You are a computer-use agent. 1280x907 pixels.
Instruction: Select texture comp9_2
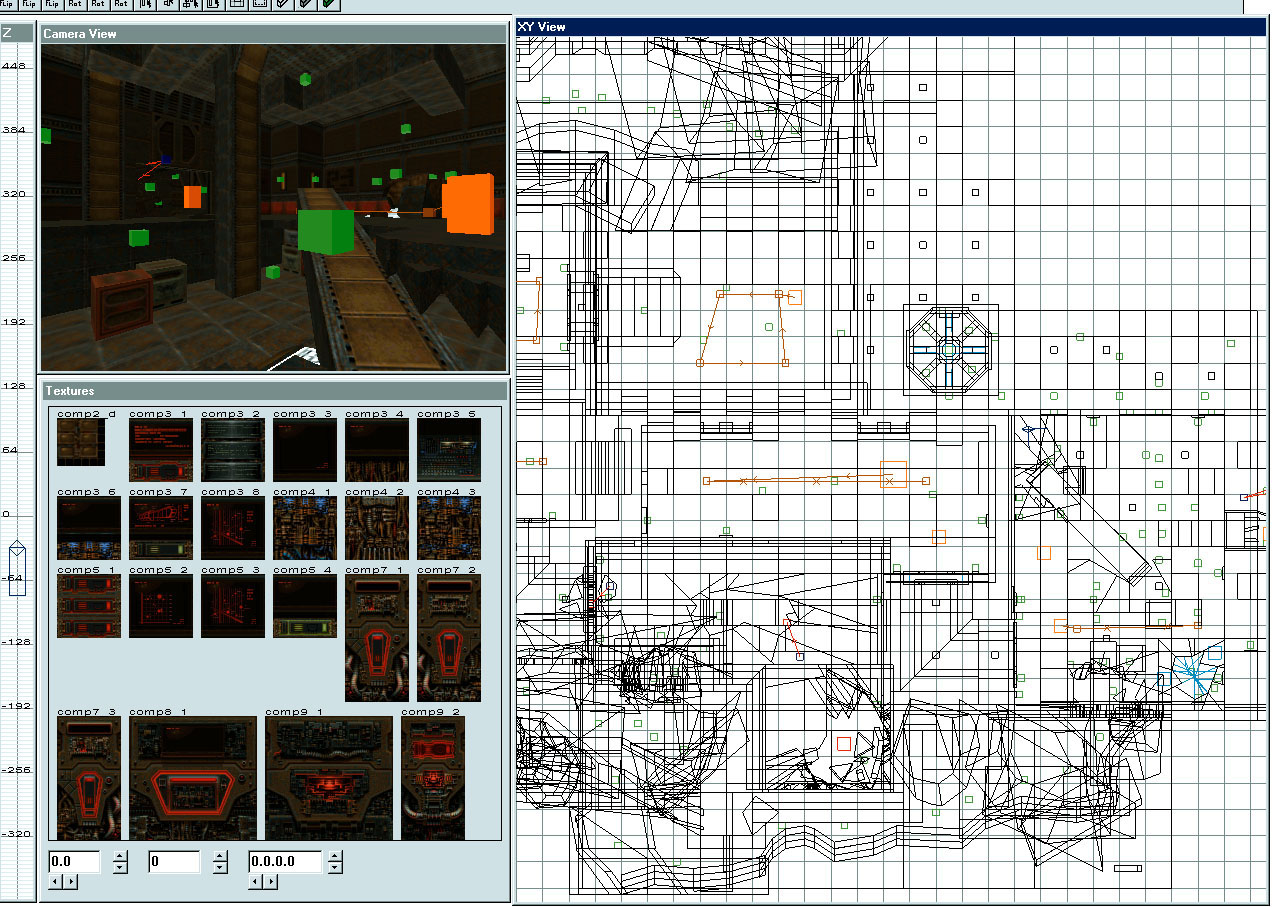click(433, 778)
